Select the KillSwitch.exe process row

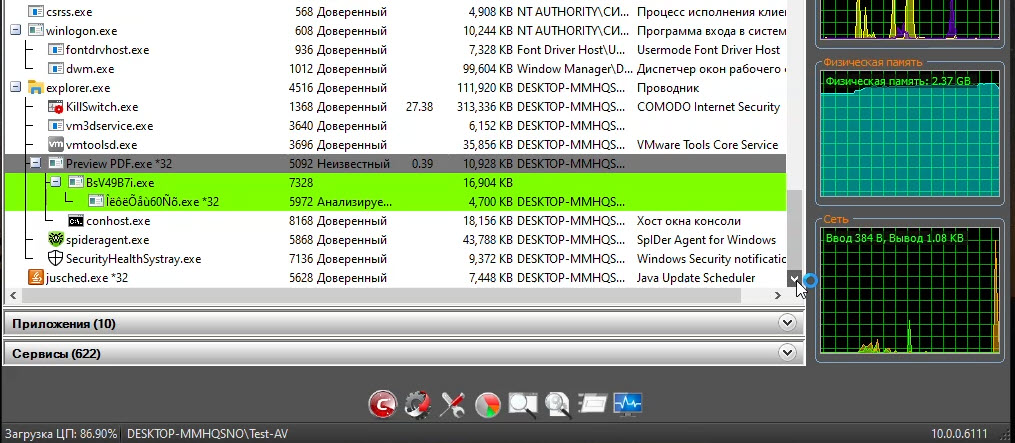click(395, 107)
